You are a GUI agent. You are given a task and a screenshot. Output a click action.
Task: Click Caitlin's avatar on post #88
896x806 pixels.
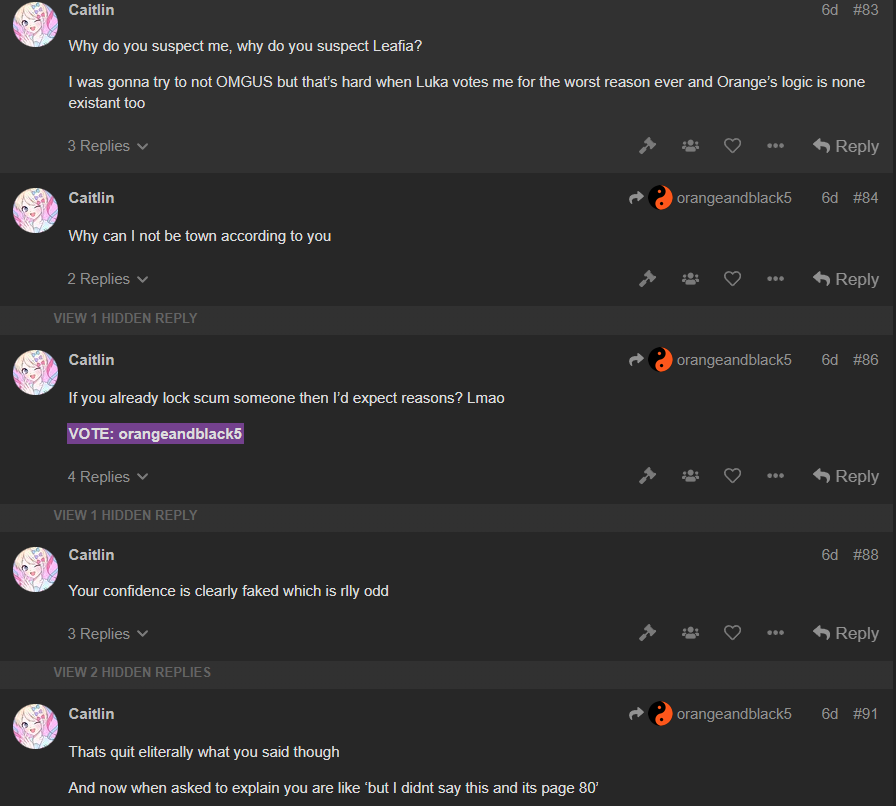(x=35, y=569)
